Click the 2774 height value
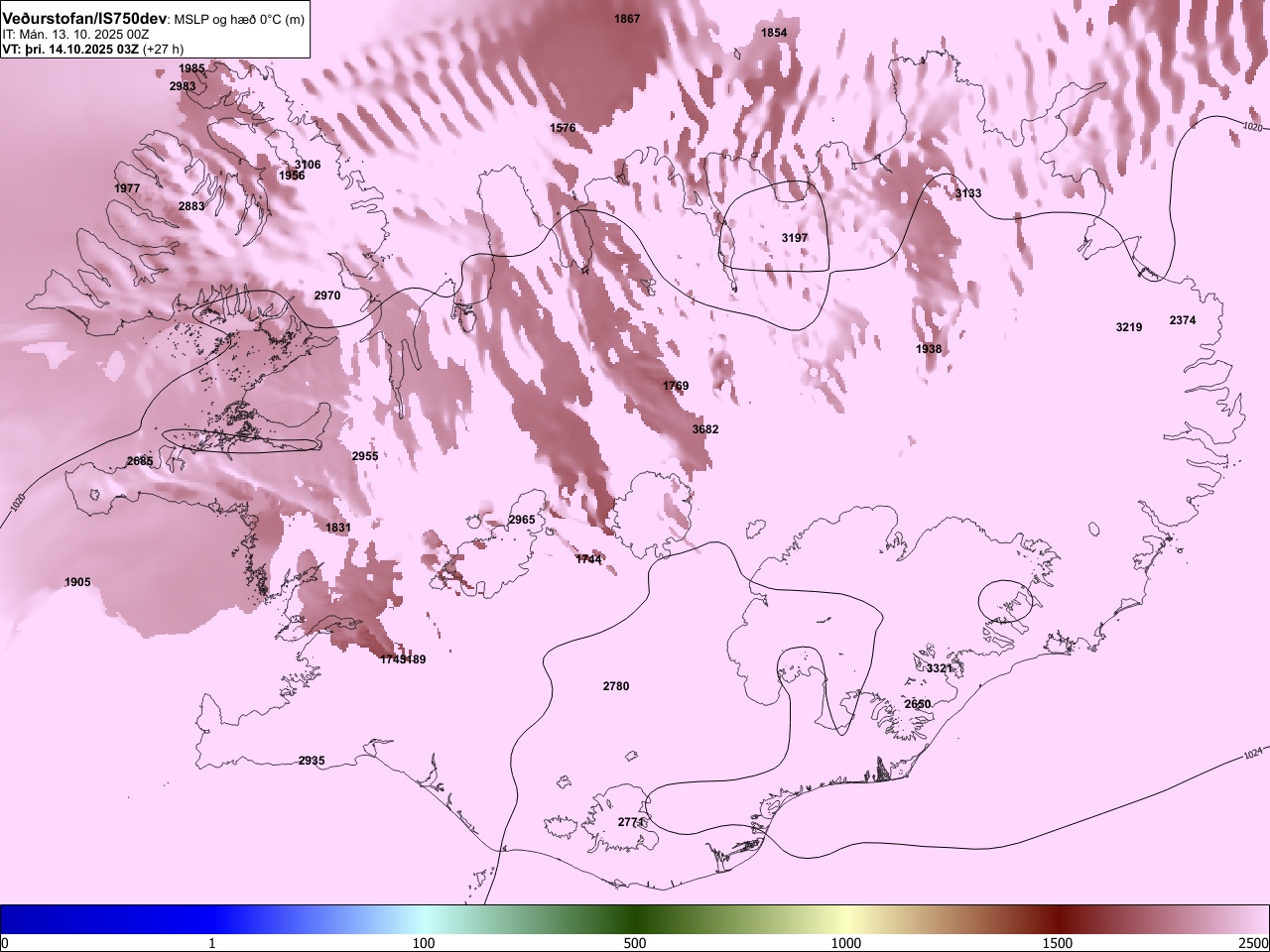This screenshot has height=952, width=1270. [631, 822]
